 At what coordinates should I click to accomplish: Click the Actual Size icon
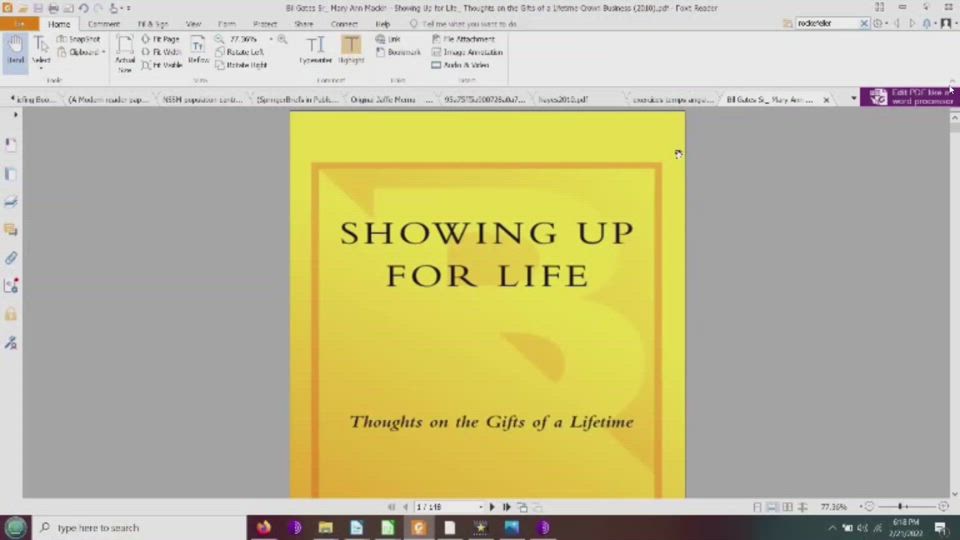point(125,52)
